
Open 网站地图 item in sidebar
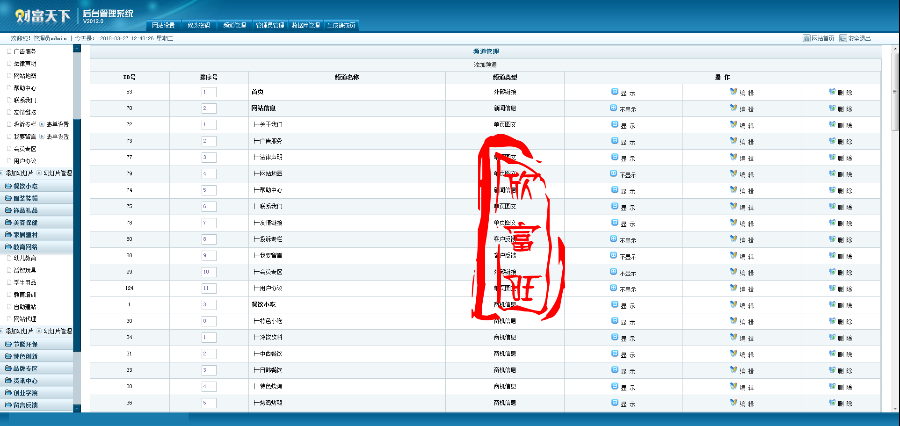pos(25,76)
